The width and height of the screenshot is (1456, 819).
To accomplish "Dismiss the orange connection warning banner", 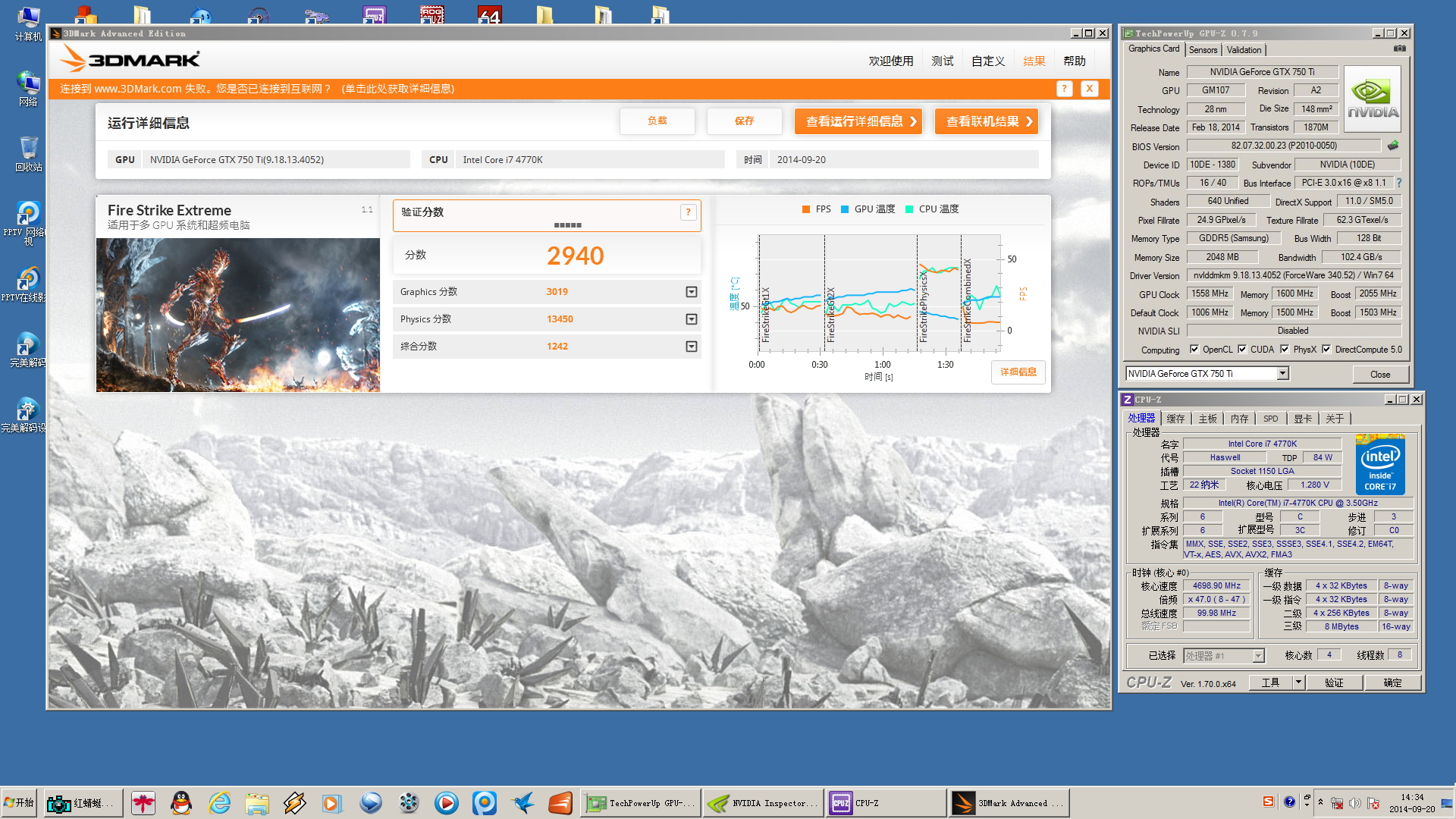I will tap(1089, 89).
